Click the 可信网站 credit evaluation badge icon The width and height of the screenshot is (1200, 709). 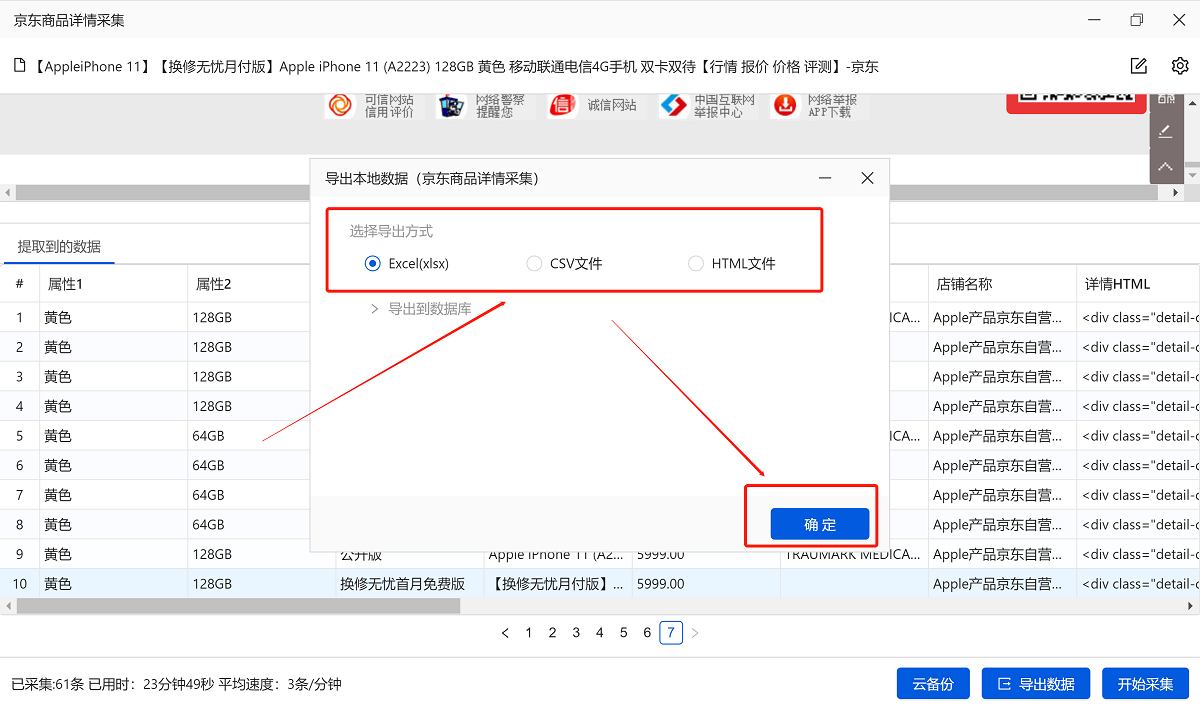340,105
